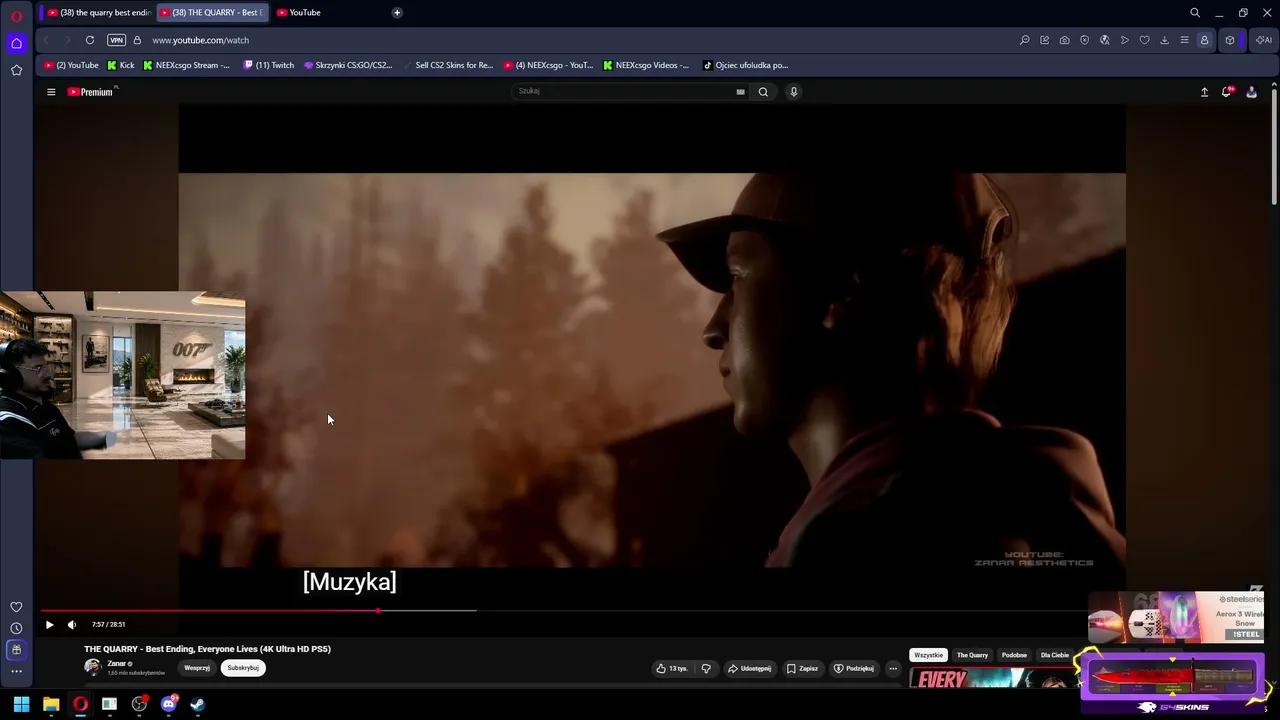This screenshot has height=720, width=1280.
Task: Open the snapshot camera icon in toolbar
Action: [x=1065, y=40]
